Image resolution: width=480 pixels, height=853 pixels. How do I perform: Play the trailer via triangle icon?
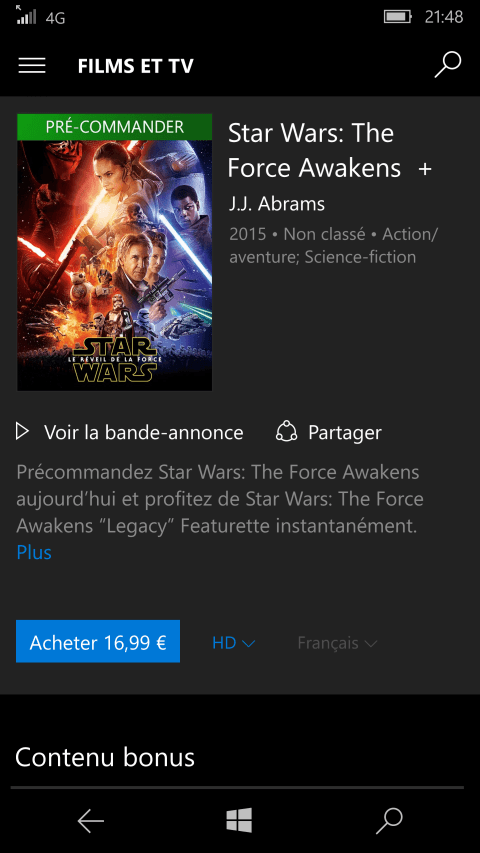click(x=22, y=432)
